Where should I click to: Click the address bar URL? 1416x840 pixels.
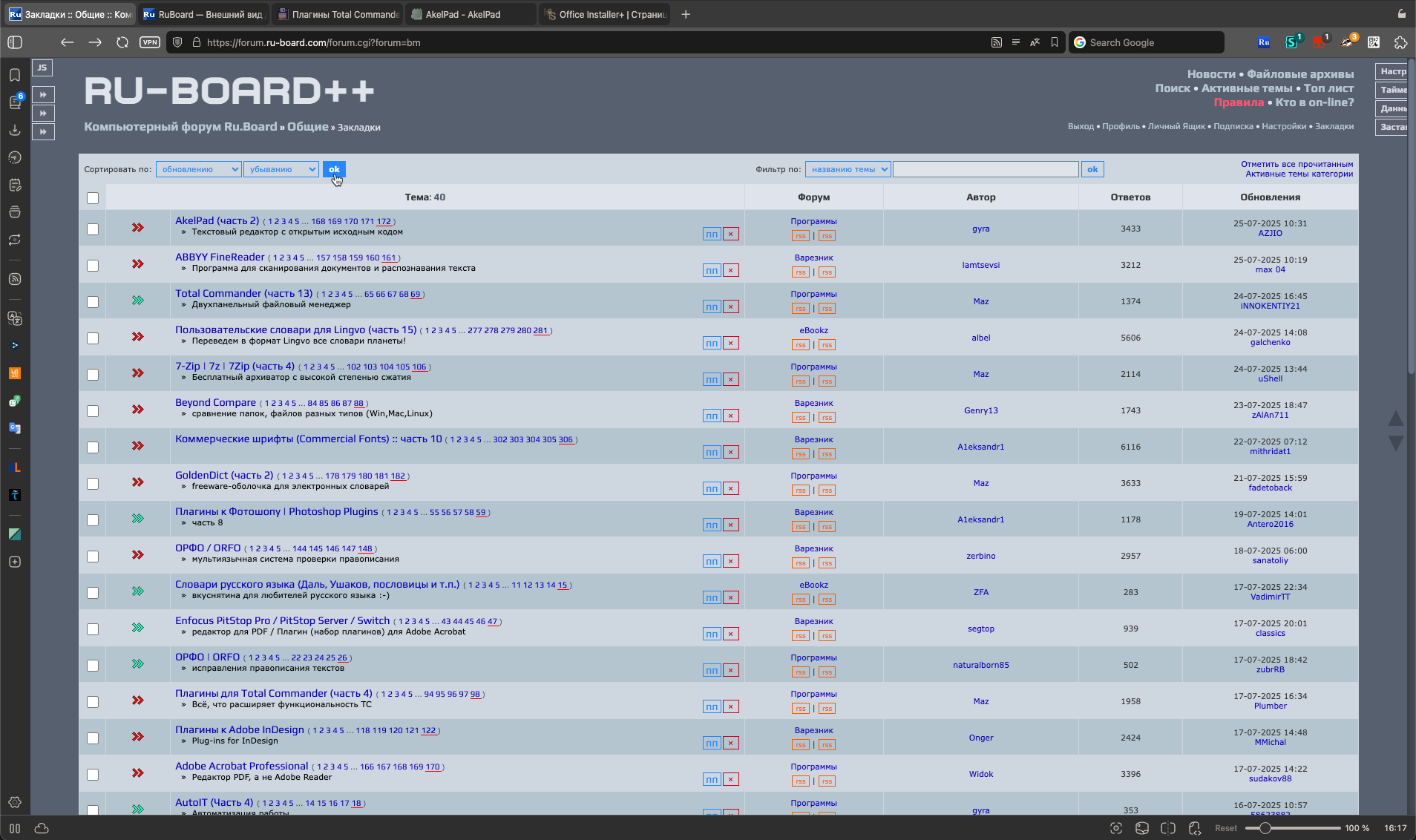click(313, 42)
